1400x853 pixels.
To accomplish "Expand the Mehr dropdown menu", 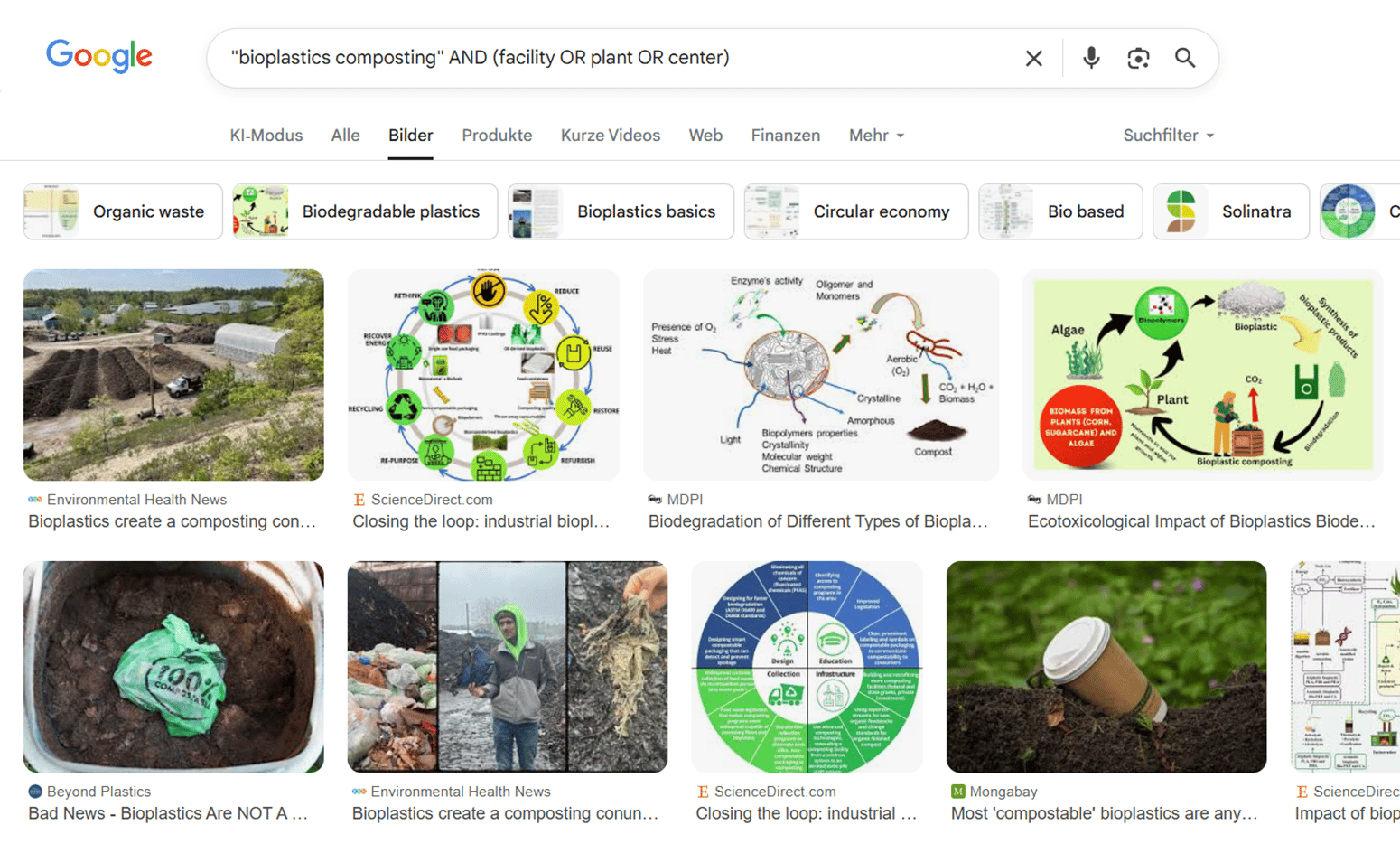I will (x=875, y=136).
